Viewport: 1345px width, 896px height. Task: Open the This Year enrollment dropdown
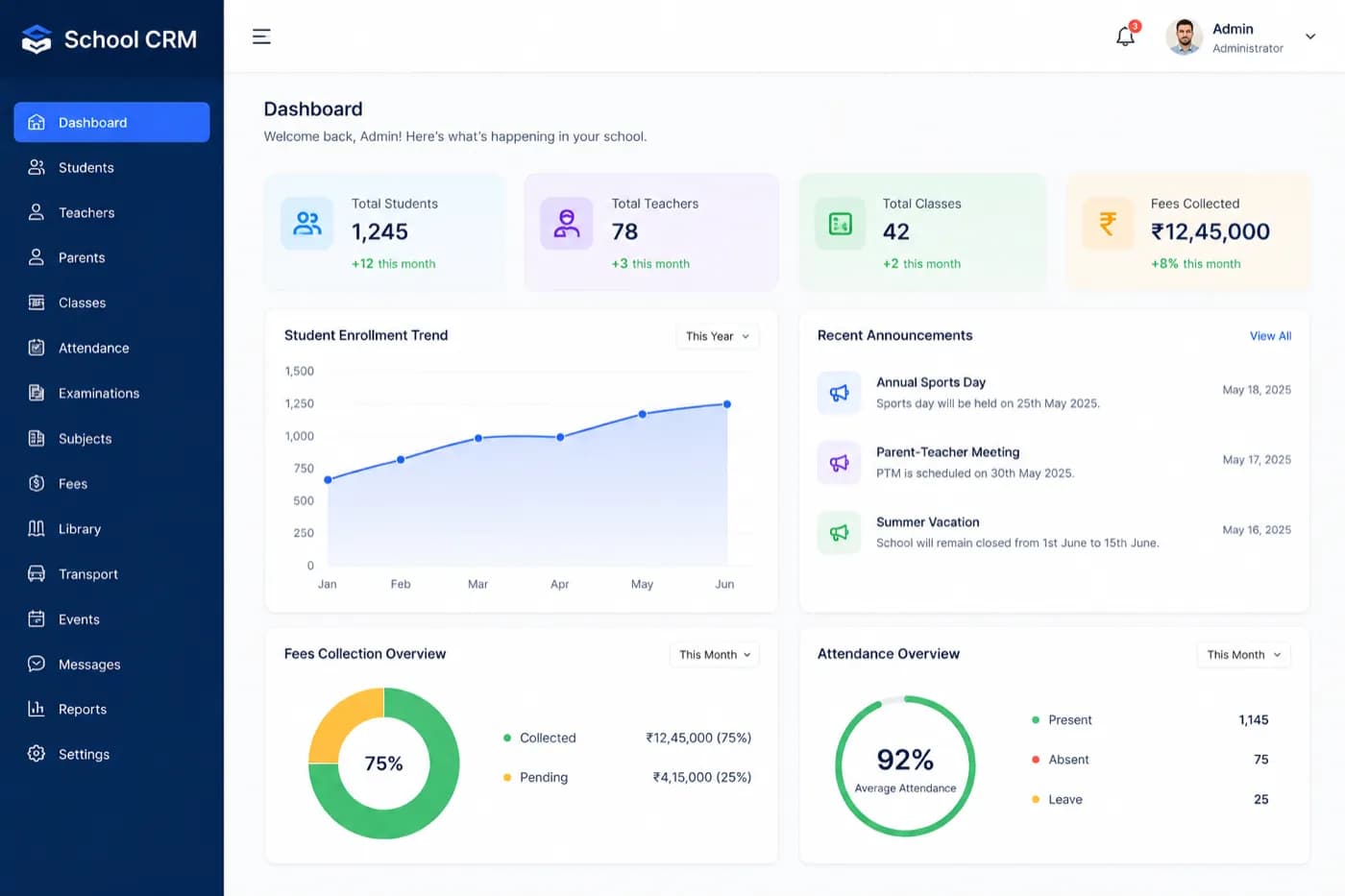[x=718, y=336]
